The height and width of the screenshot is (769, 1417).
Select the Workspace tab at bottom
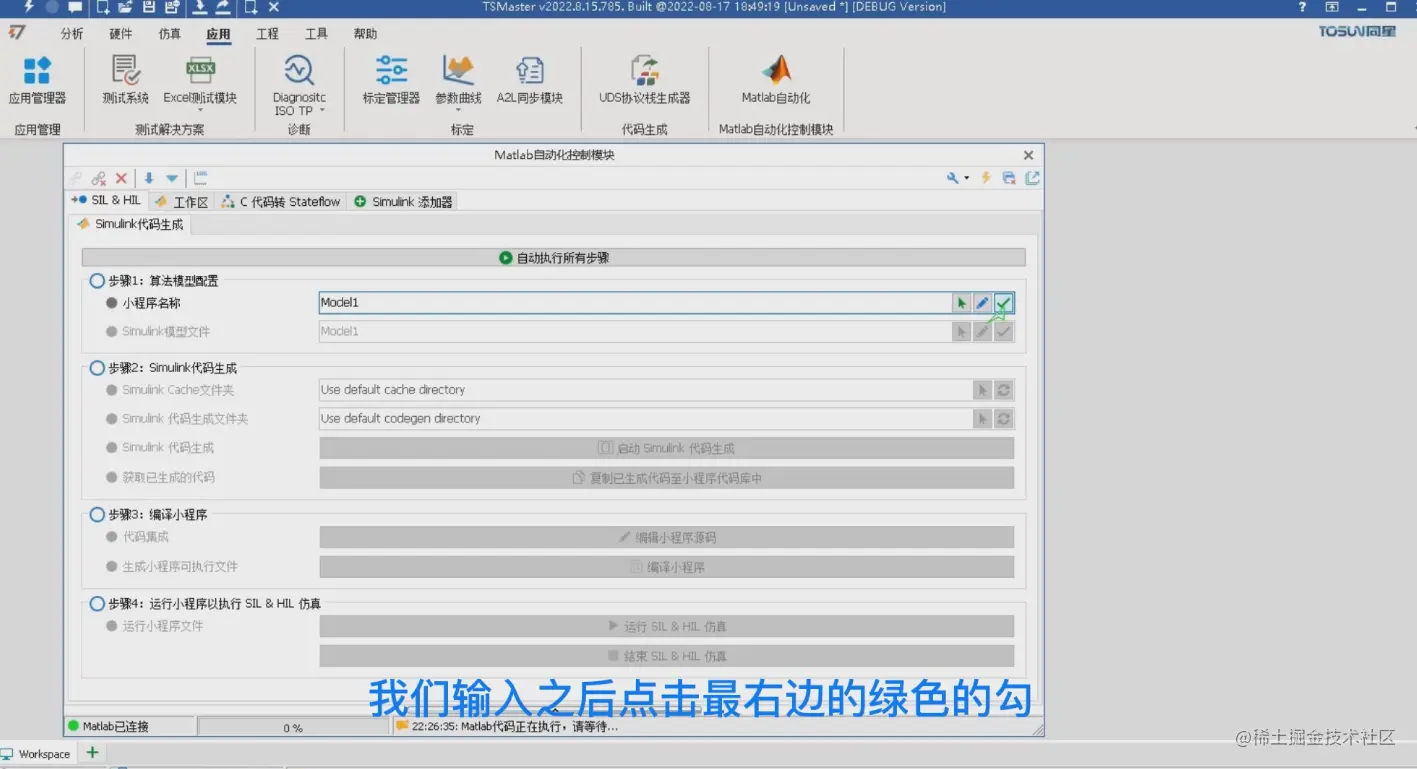coord(37,754)
